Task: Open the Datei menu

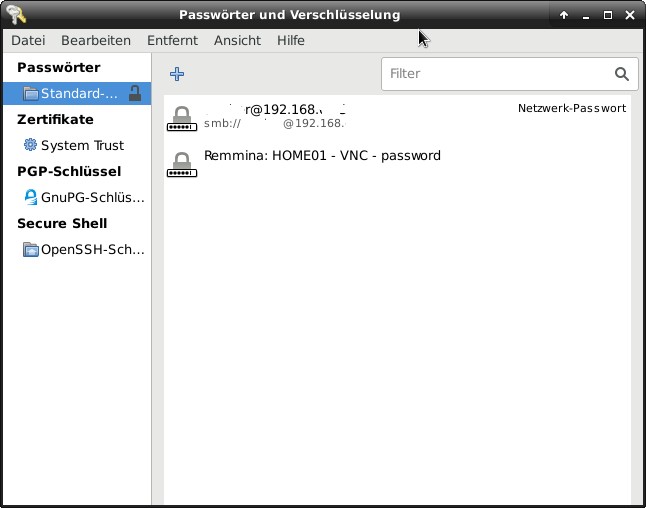Action: [28, 41]
